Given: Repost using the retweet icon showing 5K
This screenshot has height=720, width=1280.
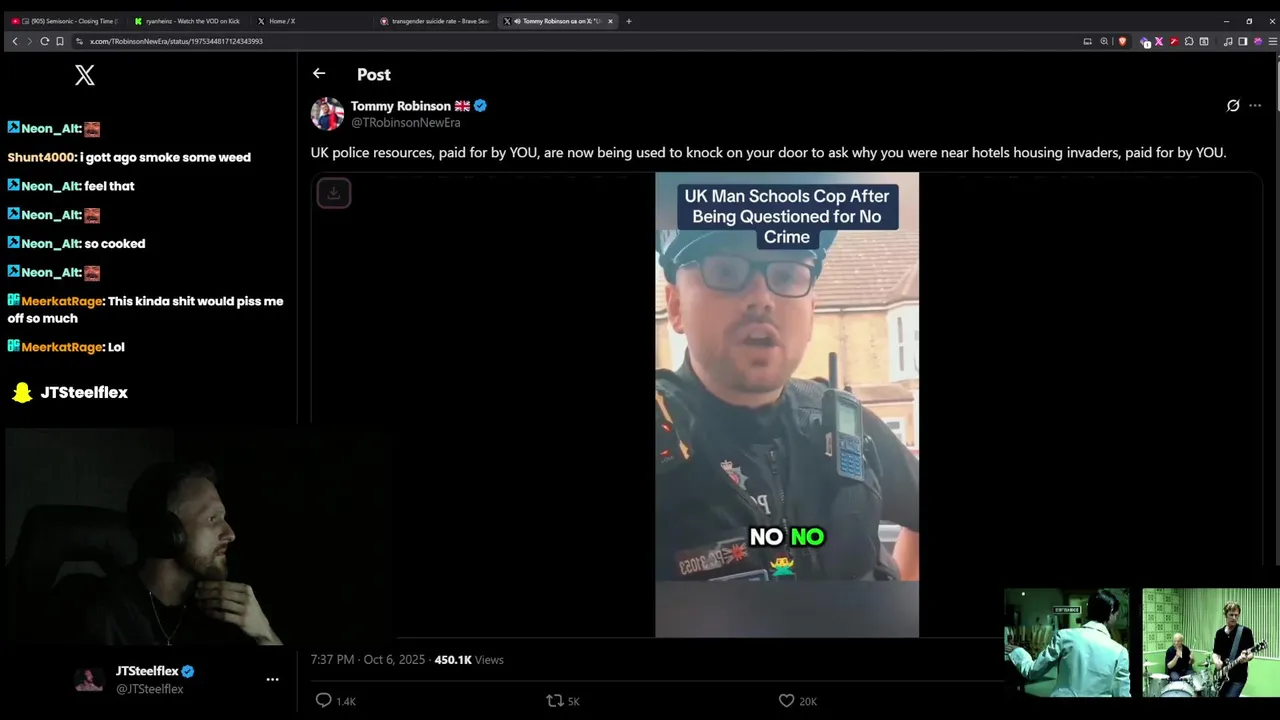Looking at the screenshot, I should (562, 701).
